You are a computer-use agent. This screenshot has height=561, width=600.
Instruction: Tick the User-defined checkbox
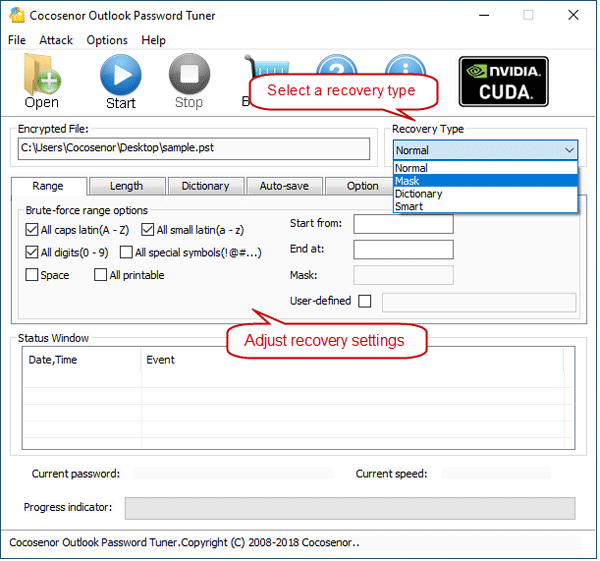[x=365, y=302]
